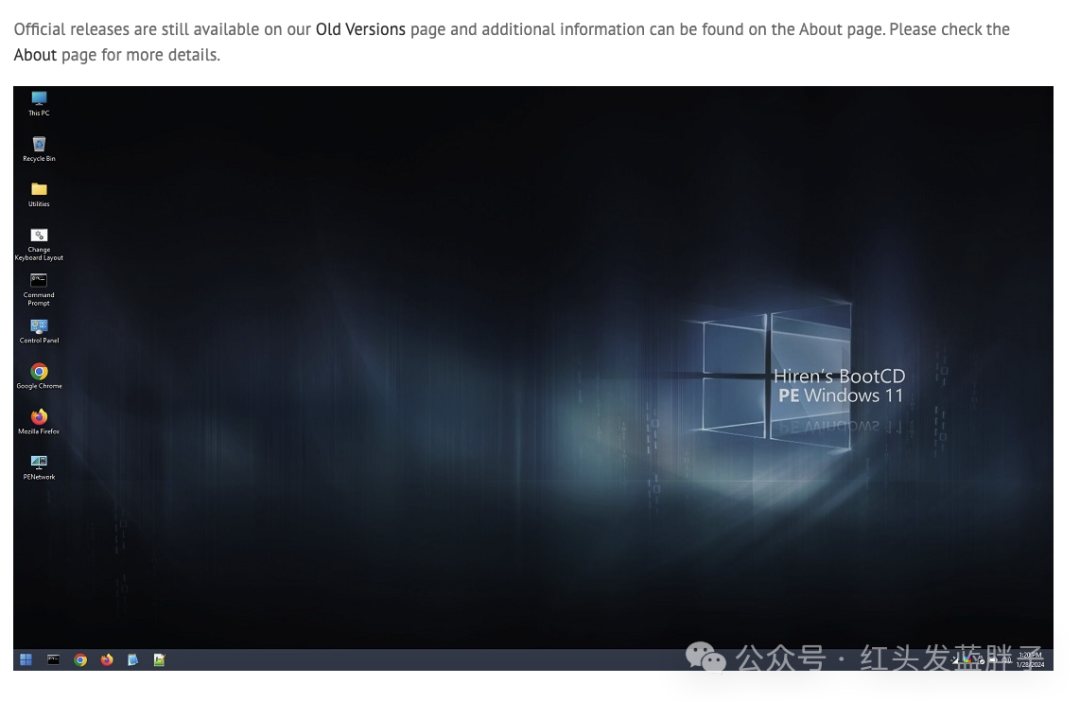Open the green image icon on the taskbar
The width and height of the screenshot is (1080, 702).
159,659
